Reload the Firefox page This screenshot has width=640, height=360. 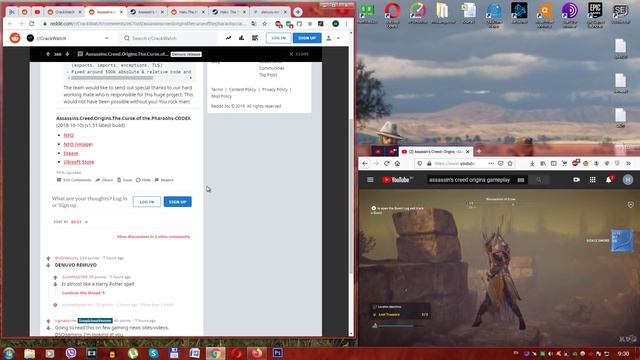coord(387,163)
